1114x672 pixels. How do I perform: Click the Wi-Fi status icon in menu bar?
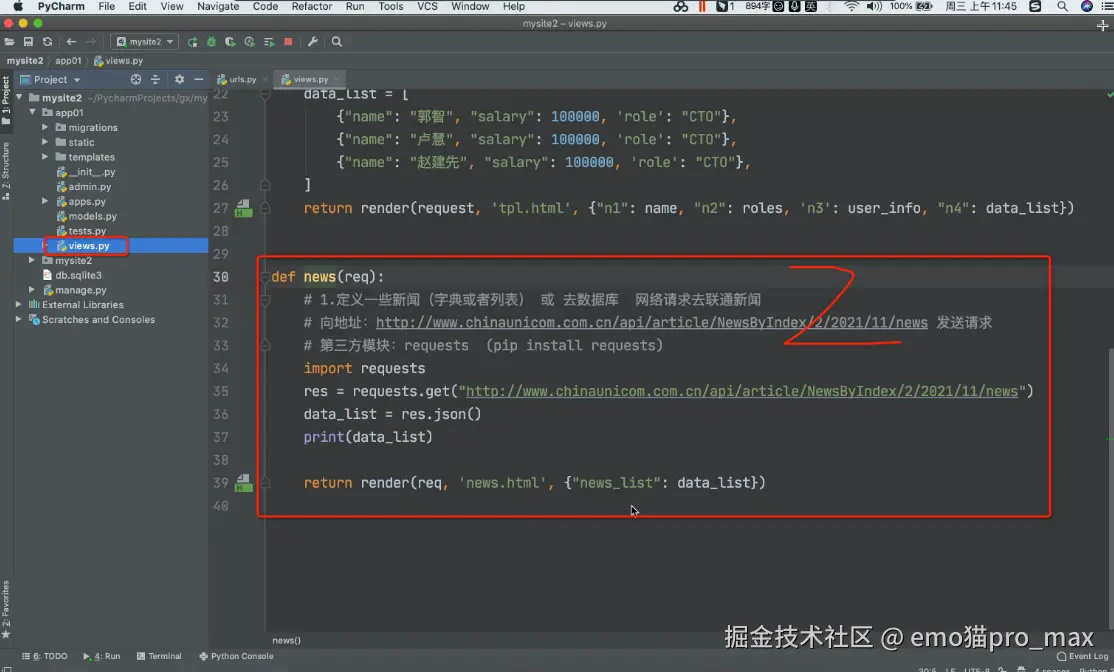[x=851, y=6]
